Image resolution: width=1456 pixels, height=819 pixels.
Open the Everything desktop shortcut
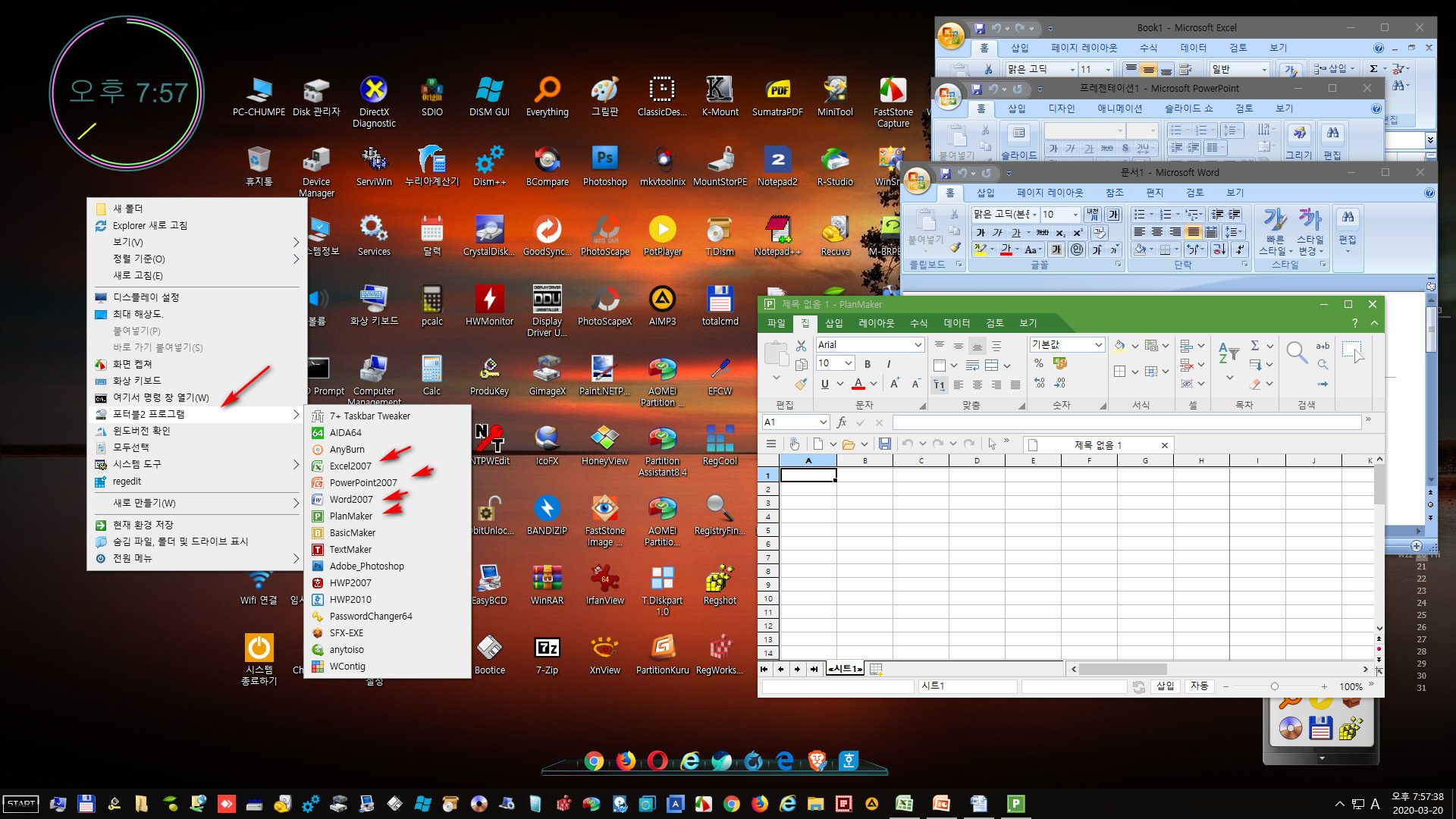pos(547,96)
